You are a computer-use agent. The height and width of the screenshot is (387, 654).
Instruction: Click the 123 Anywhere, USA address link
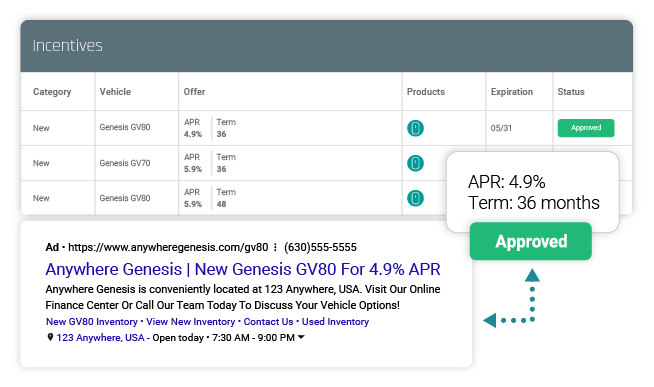(x=101, y=337)
